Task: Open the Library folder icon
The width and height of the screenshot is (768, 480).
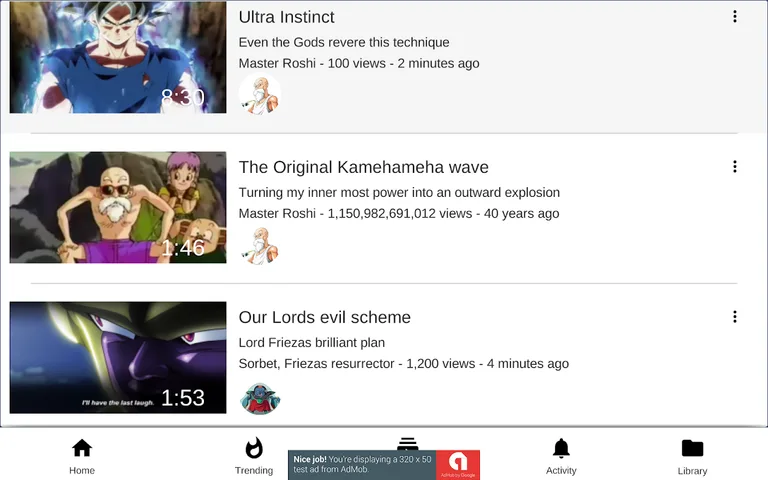Action: [x=692, y=448]
